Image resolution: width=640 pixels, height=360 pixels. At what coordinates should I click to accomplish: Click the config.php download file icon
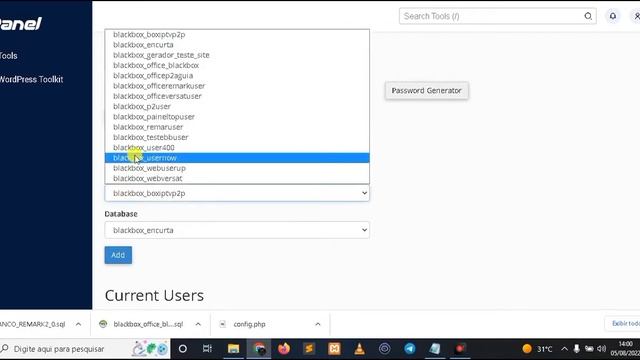point(222,324)
